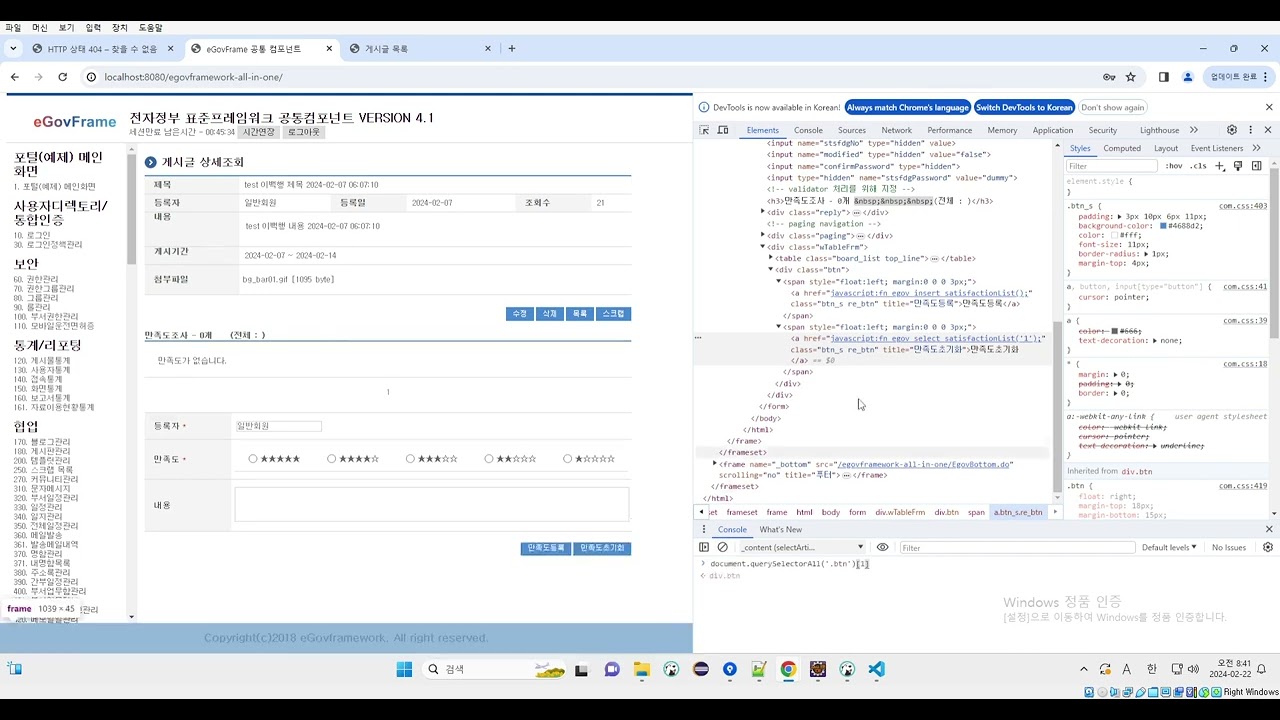Screen dimensions: 1280x720
Task: Open DevTools settings gear
Action: tap(1232, 130)
